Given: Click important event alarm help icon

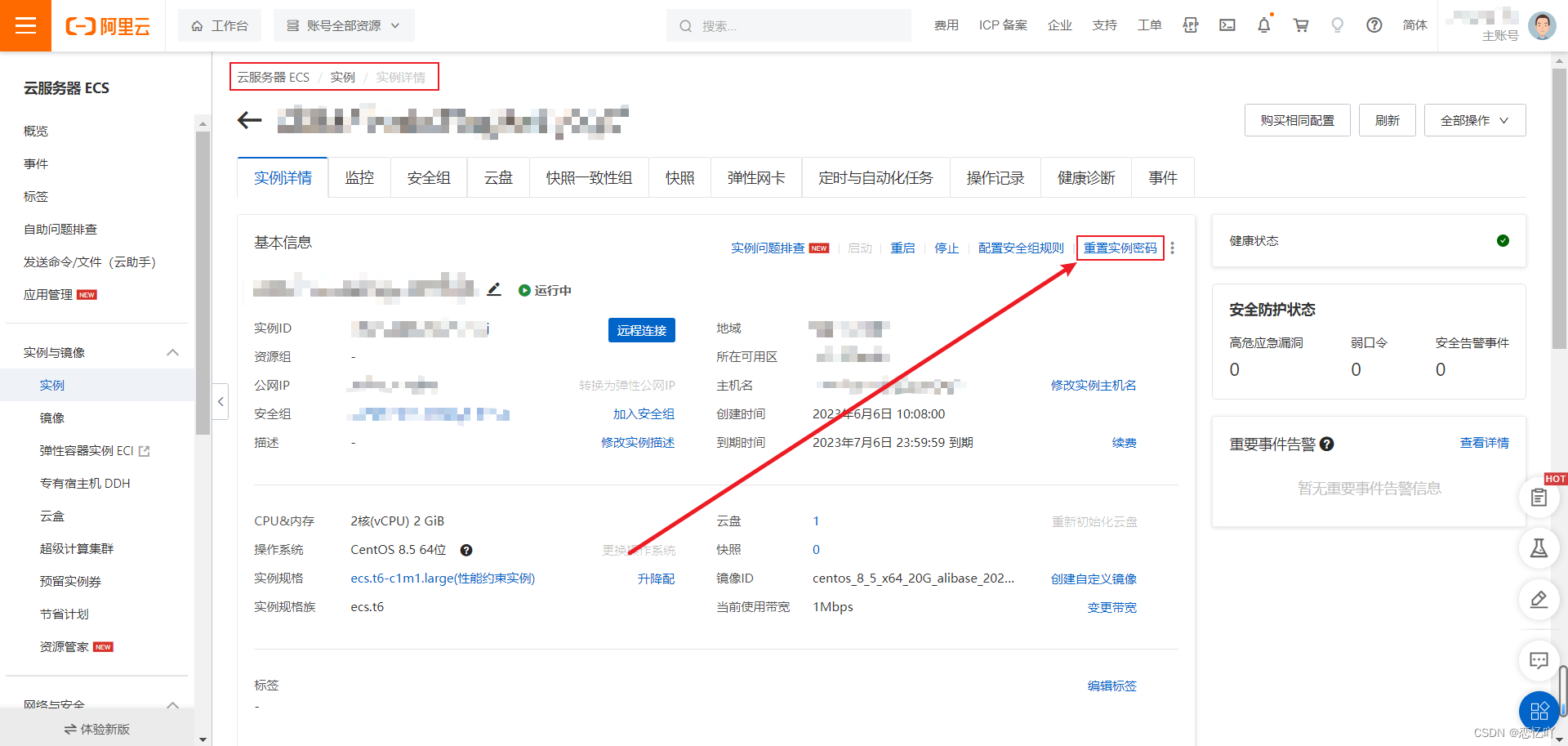Looking at the screenshot, I should tap(1327, 444).
